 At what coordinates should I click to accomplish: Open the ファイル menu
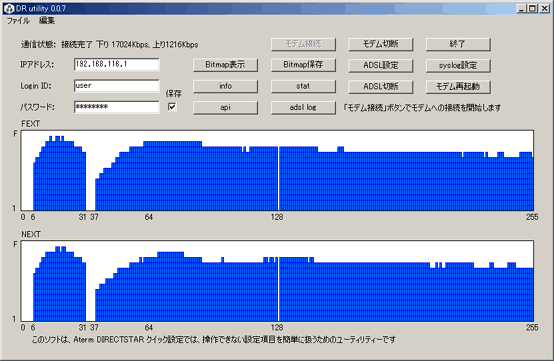tap(18, 20)
